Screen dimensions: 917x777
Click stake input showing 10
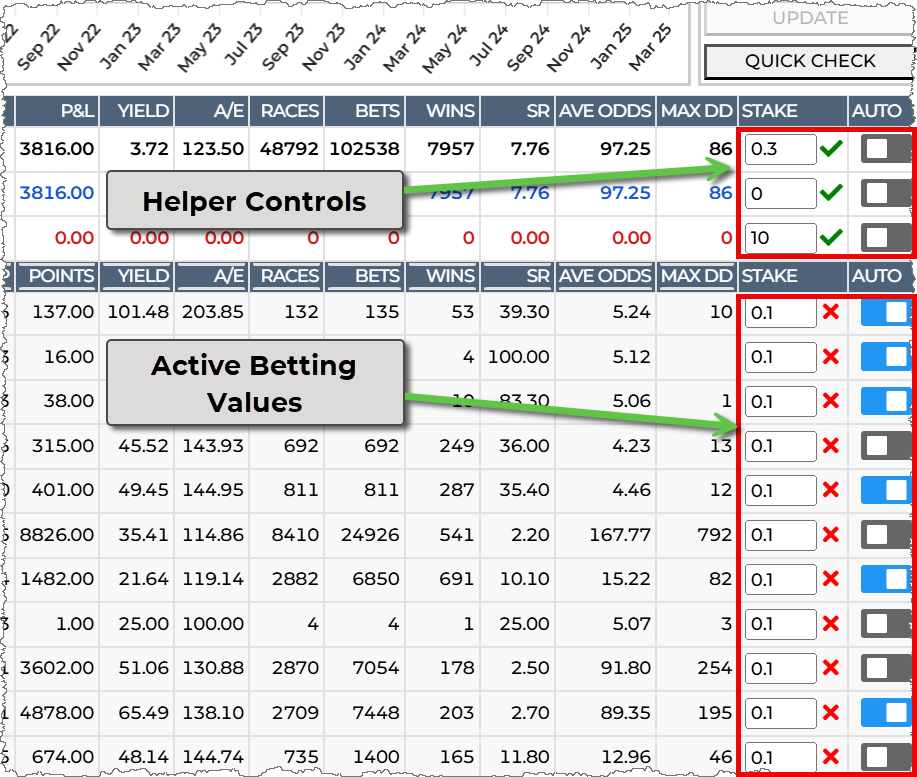pyautogui.click(x=781, y=238)
